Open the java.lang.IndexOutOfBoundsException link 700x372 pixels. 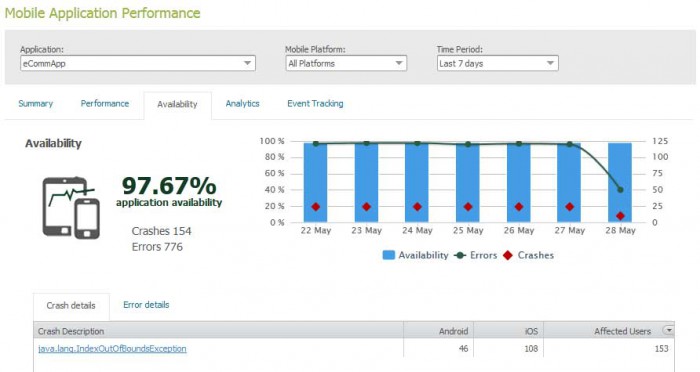coord(112,348)
